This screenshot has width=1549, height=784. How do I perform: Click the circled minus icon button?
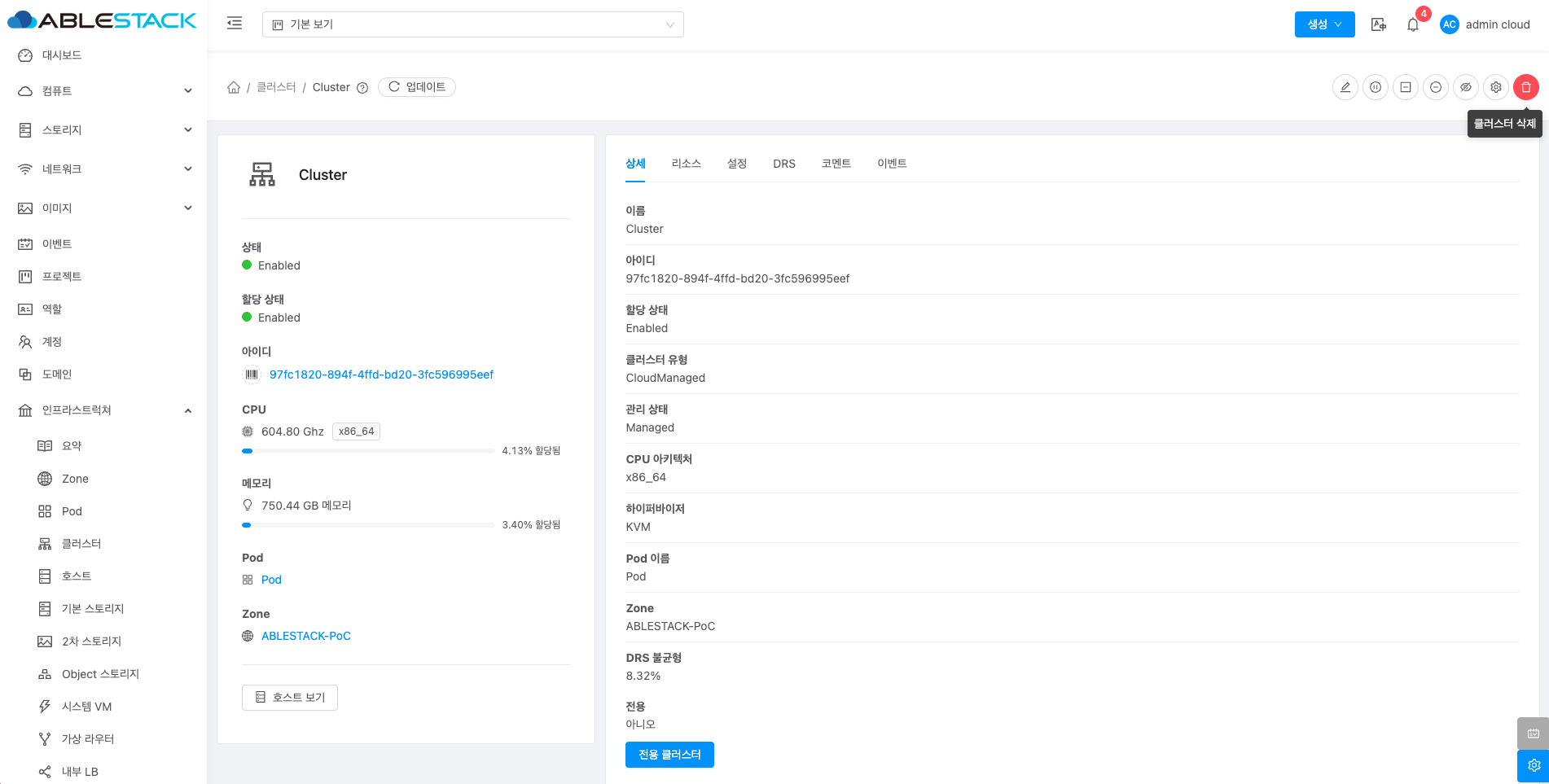tap(1435, 87)
